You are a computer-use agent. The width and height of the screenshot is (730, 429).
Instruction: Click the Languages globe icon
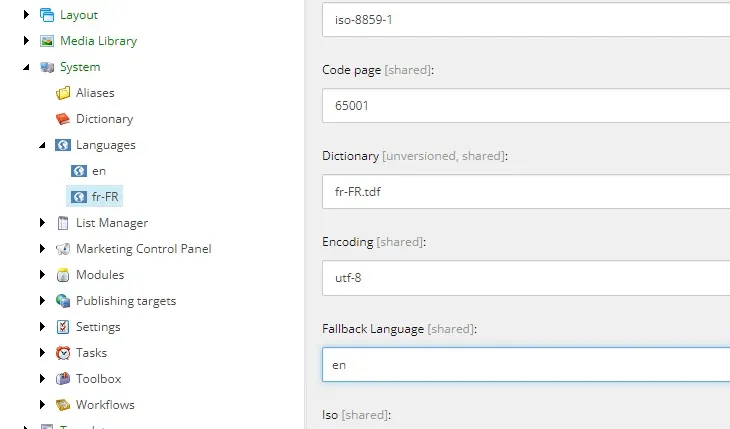[63, 145]
